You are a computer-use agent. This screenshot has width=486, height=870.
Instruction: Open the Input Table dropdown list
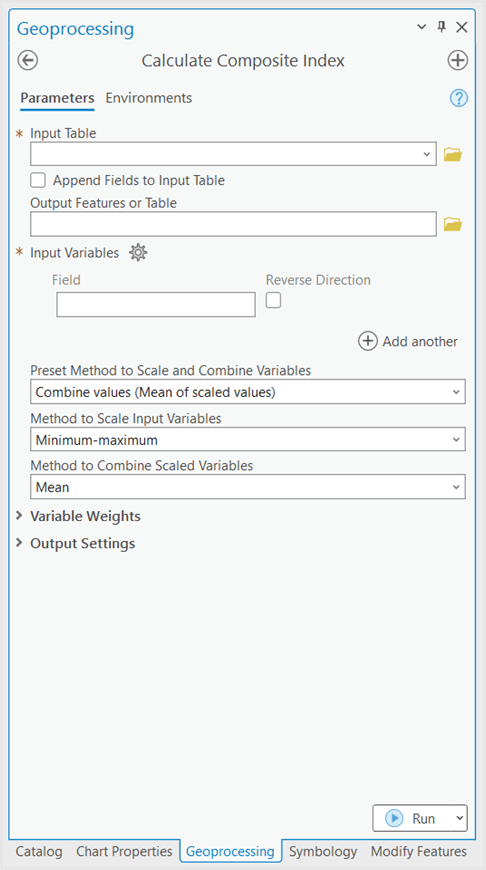(x=426, y=154)
